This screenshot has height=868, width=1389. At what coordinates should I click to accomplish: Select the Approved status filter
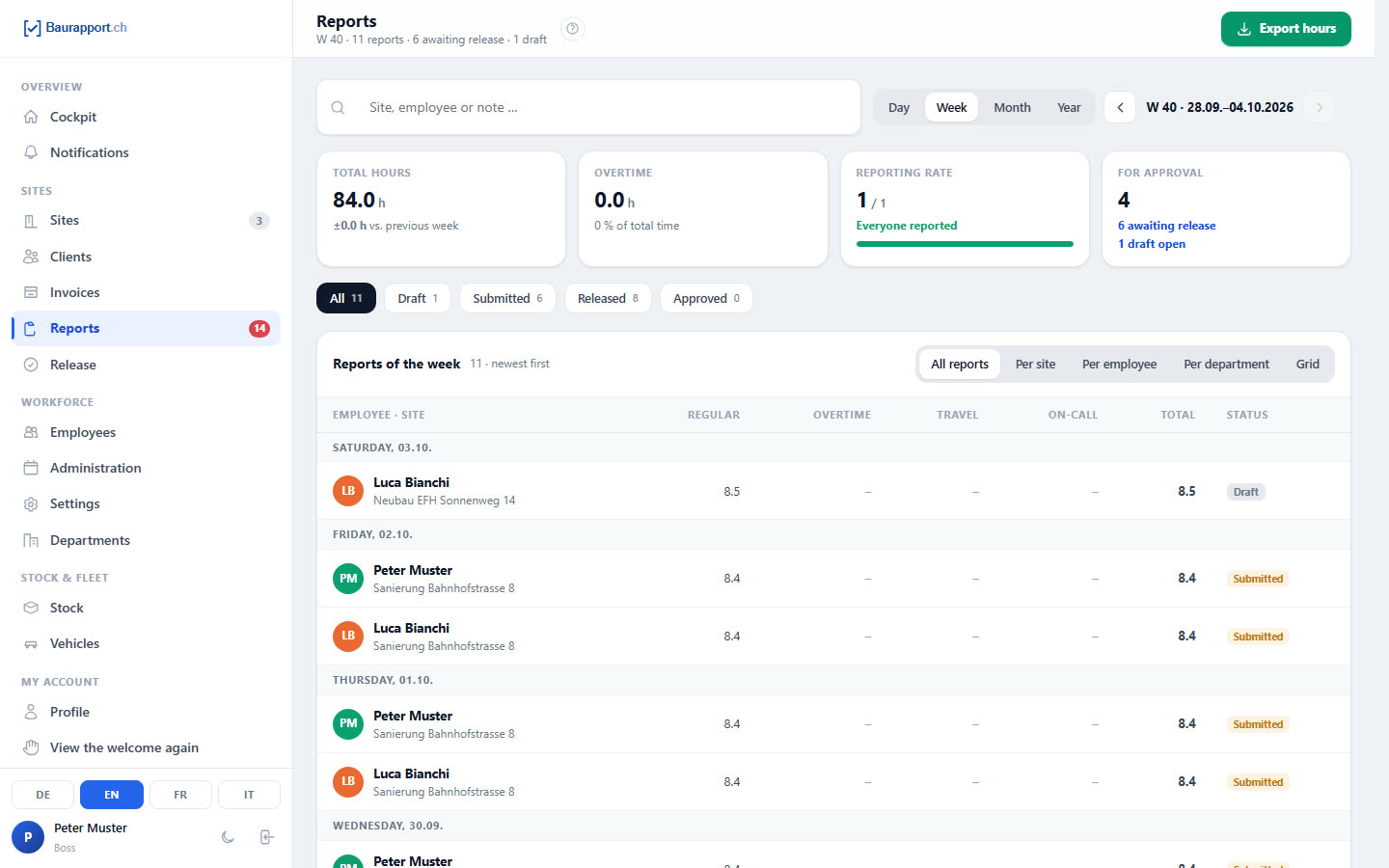point(706,298)
